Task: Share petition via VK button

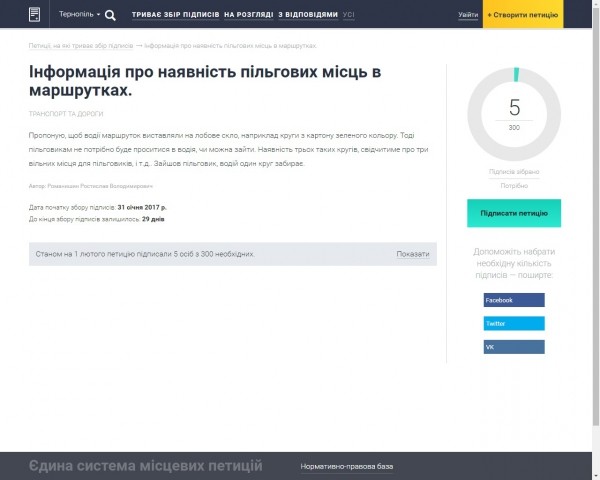Action: (x=514, y=347)
